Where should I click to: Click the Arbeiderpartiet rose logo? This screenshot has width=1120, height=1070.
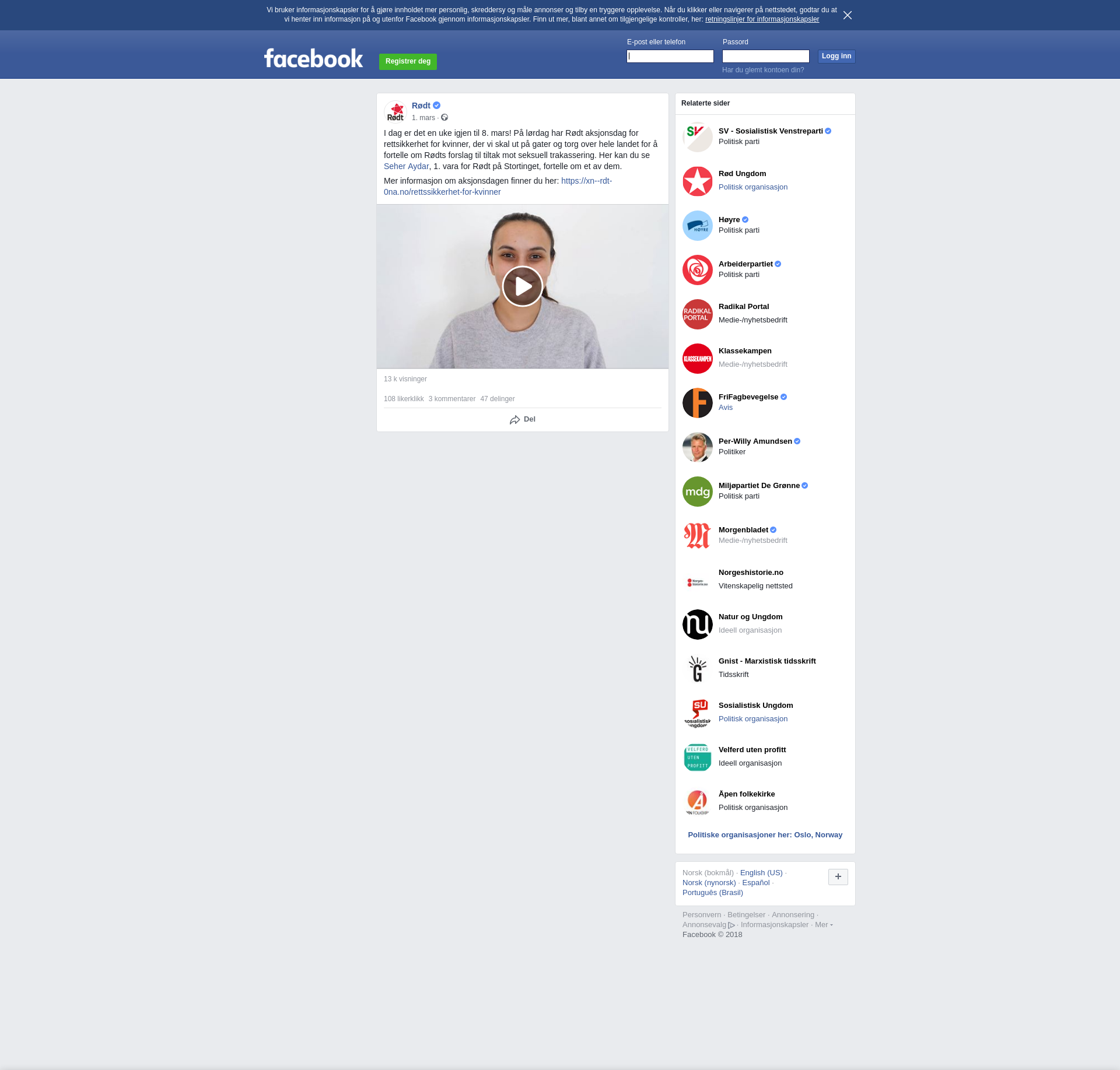click(698, 270)
